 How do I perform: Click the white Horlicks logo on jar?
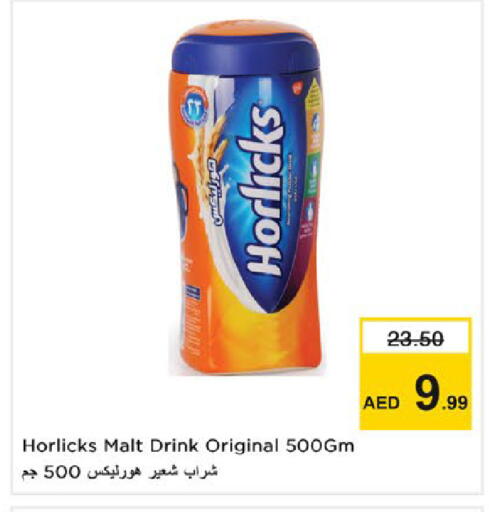263,190
